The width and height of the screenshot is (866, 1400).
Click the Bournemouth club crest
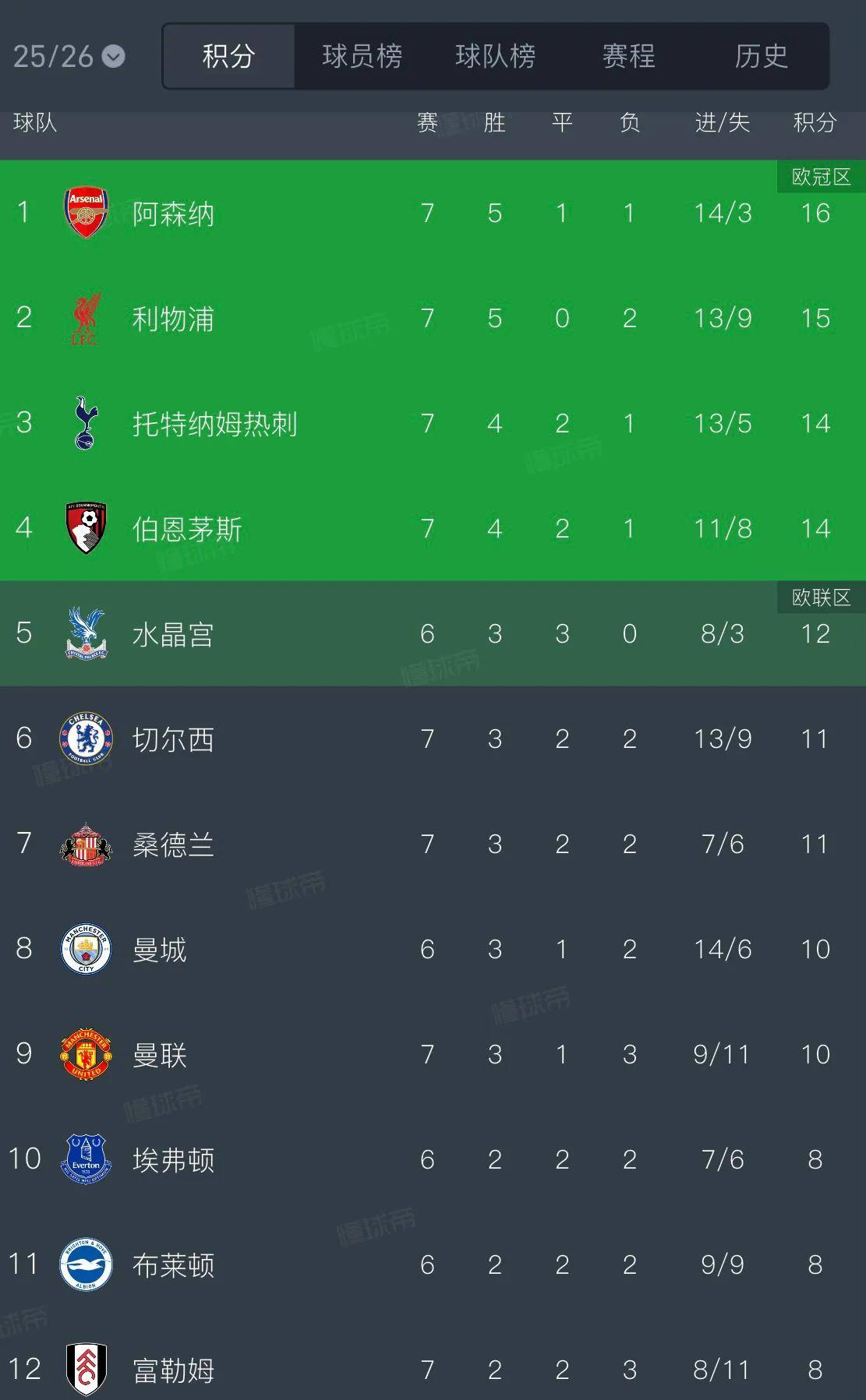[x=86, y=528]
